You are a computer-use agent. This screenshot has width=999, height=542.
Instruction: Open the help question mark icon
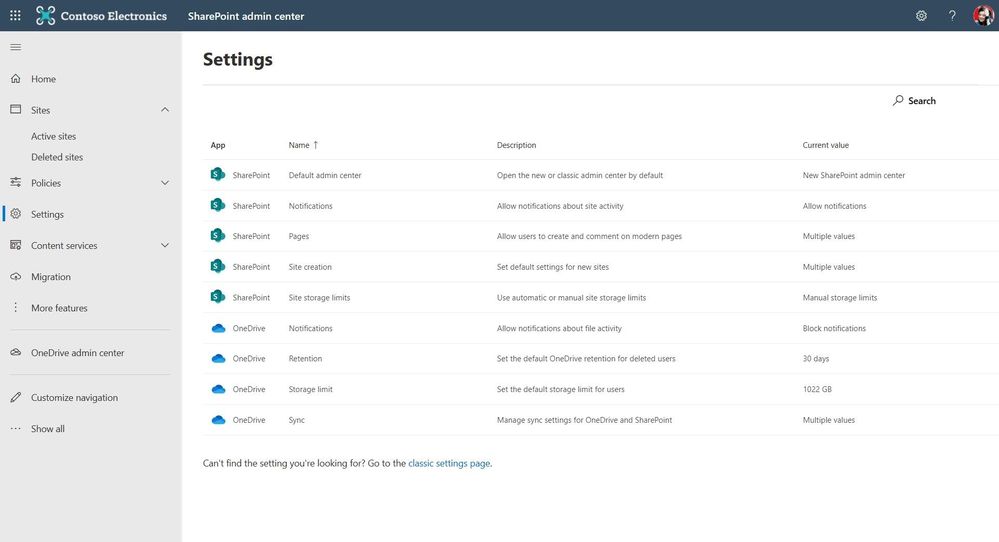[952, 16]
